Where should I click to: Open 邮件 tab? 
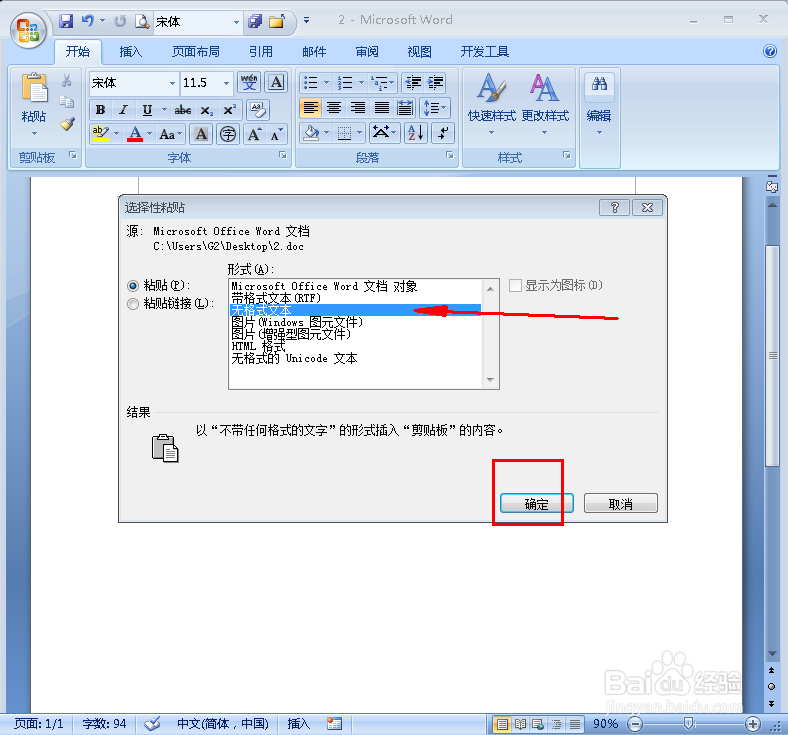(314, 51)
